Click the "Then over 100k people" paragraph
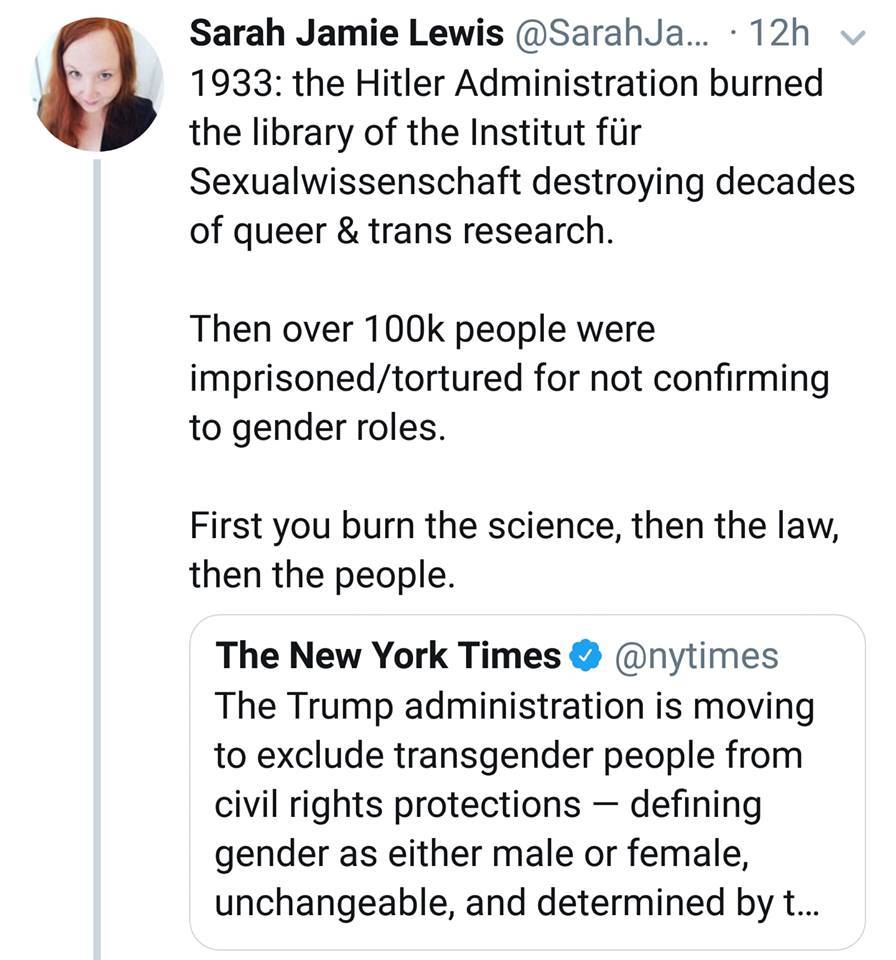The height and width of the screenshot is (960, 896). click(510, 380)
